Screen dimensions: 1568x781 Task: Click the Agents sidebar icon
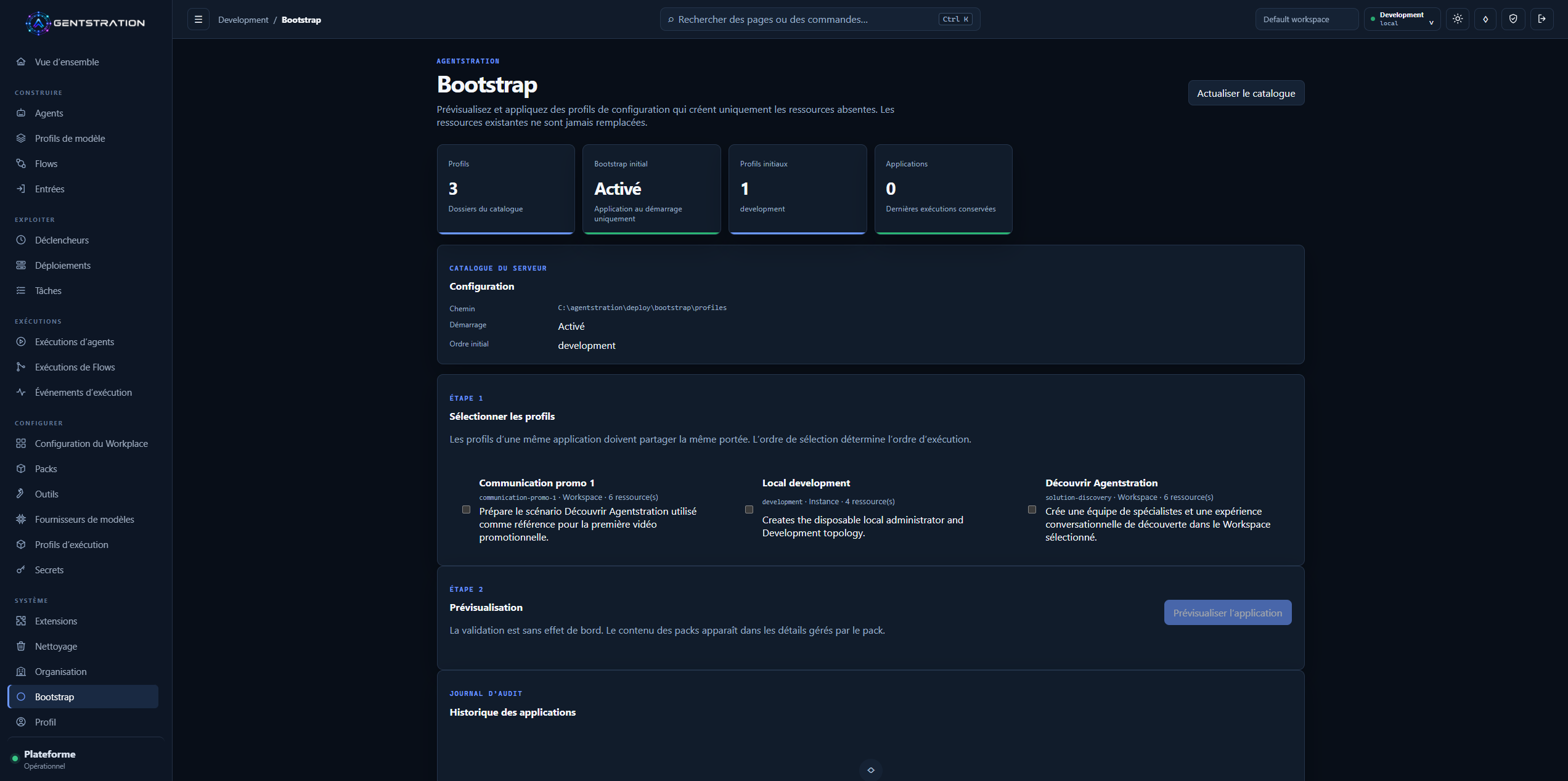click(x=21, y=113)
